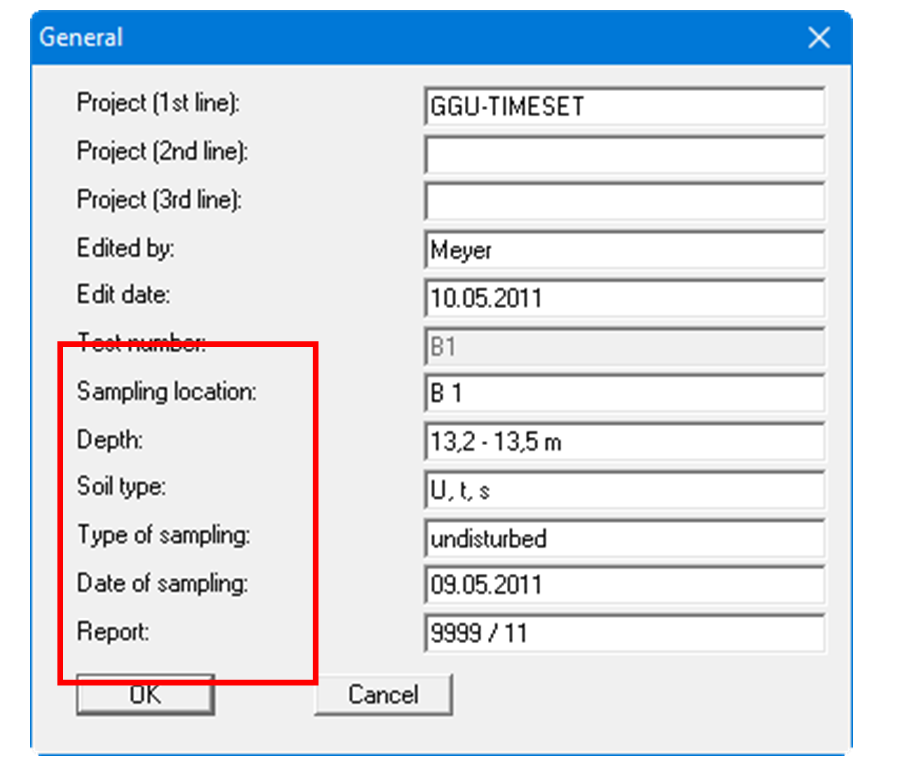Screen dimensions: 922x759
Task: Focus the Date of sampling field
Action: point(624,585)
